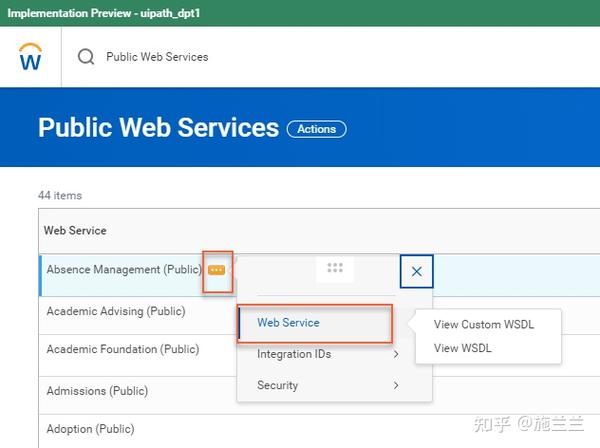Click the search magnifier icon
This screenshot has height=448, width=600.
pyautogui.click(x=86, y=57)
